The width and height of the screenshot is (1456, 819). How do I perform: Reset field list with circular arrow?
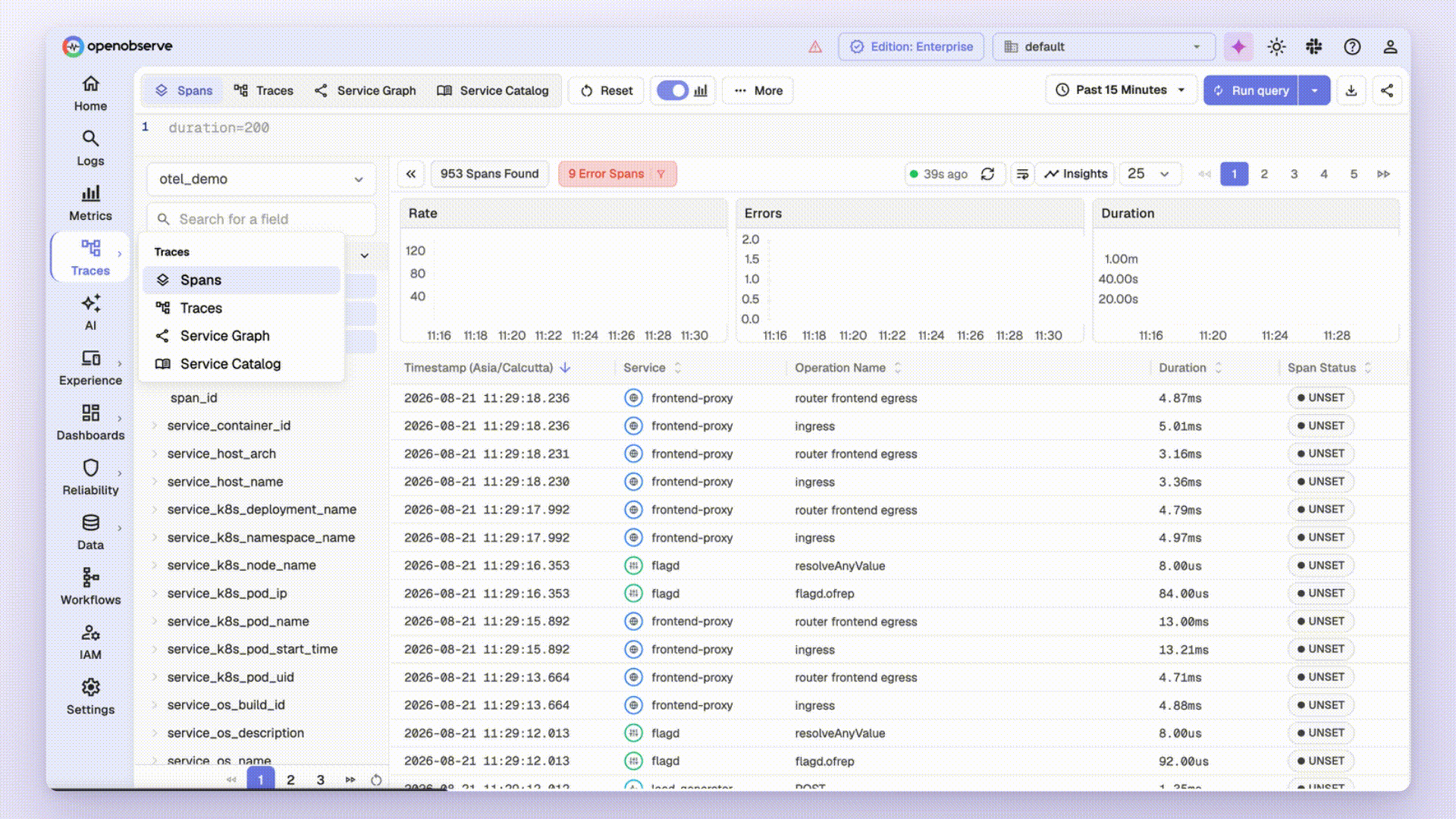tap(376, 780)
